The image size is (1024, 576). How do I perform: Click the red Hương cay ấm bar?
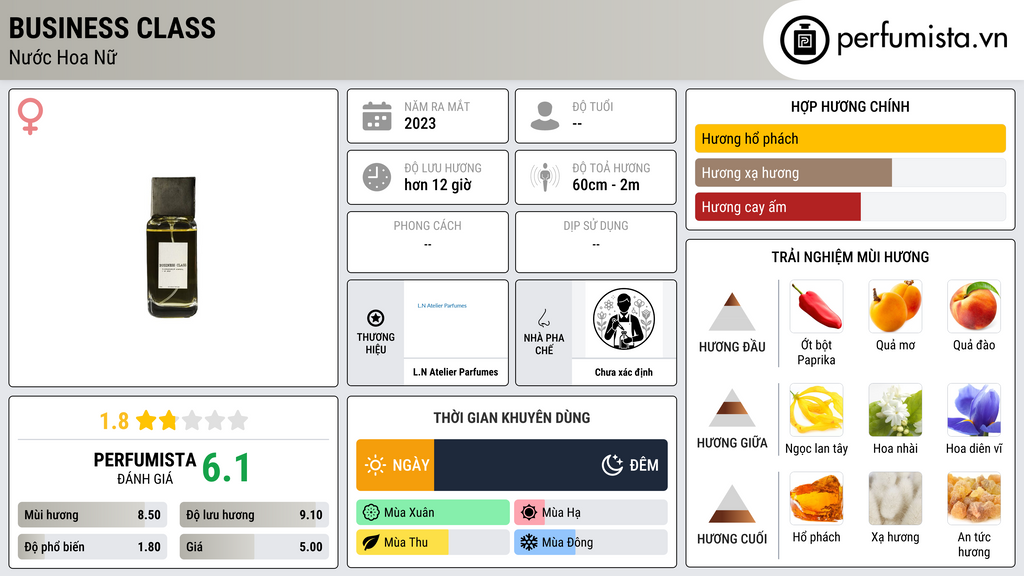778,207
